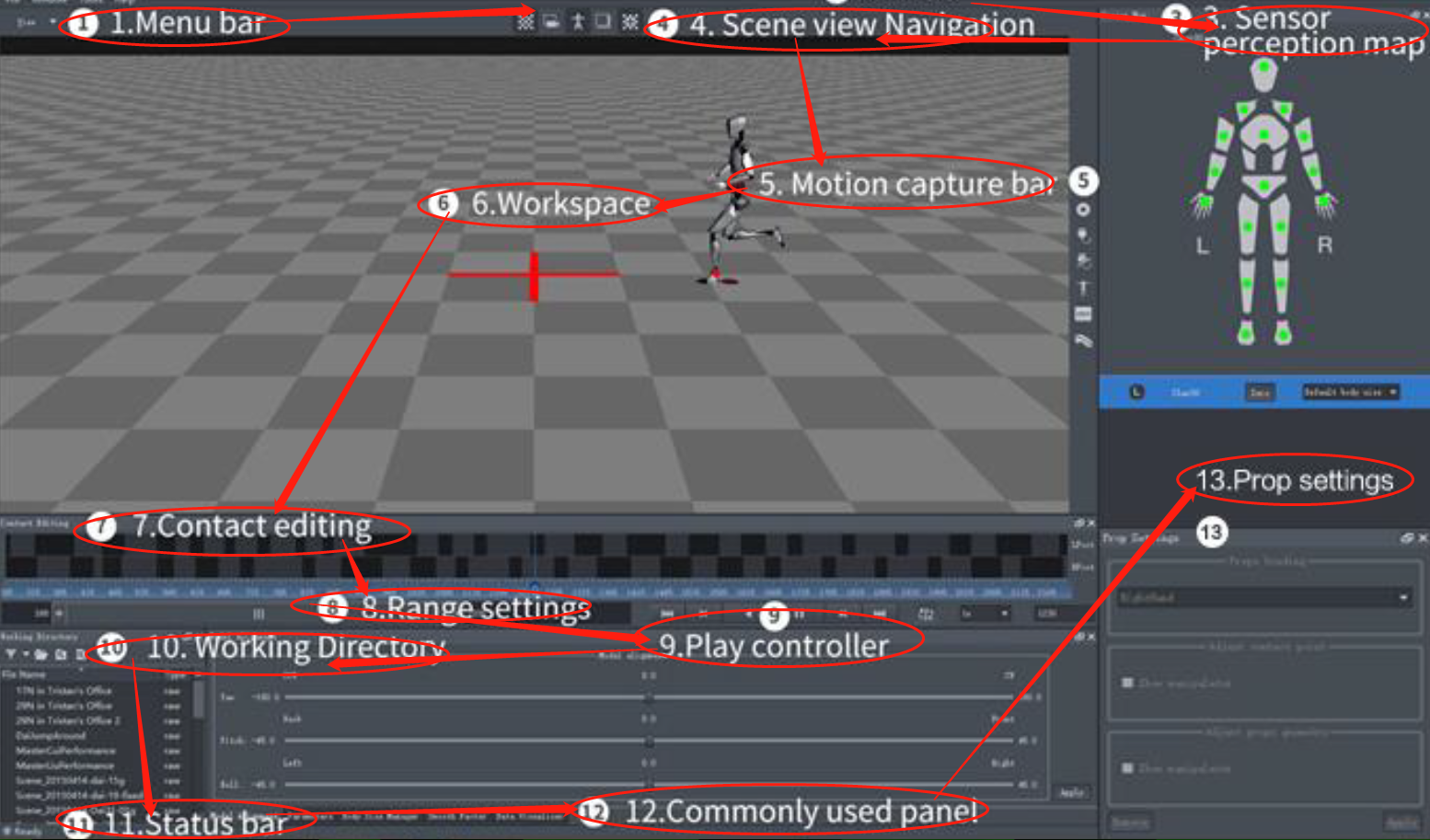Screen dimensions: 1430x840
Task: Click the camera view icon in scene toolbar
Action: click(550, 21)
